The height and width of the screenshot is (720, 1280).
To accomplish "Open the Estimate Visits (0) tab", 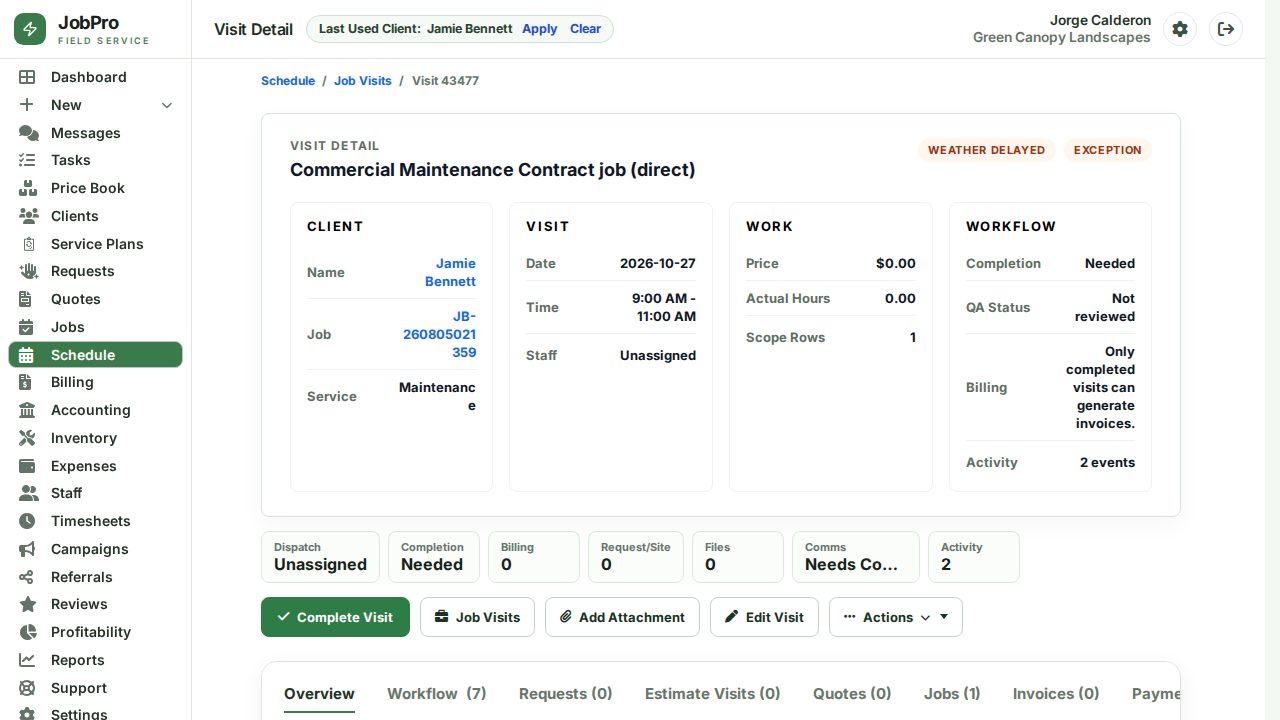I will pos(713,694).
